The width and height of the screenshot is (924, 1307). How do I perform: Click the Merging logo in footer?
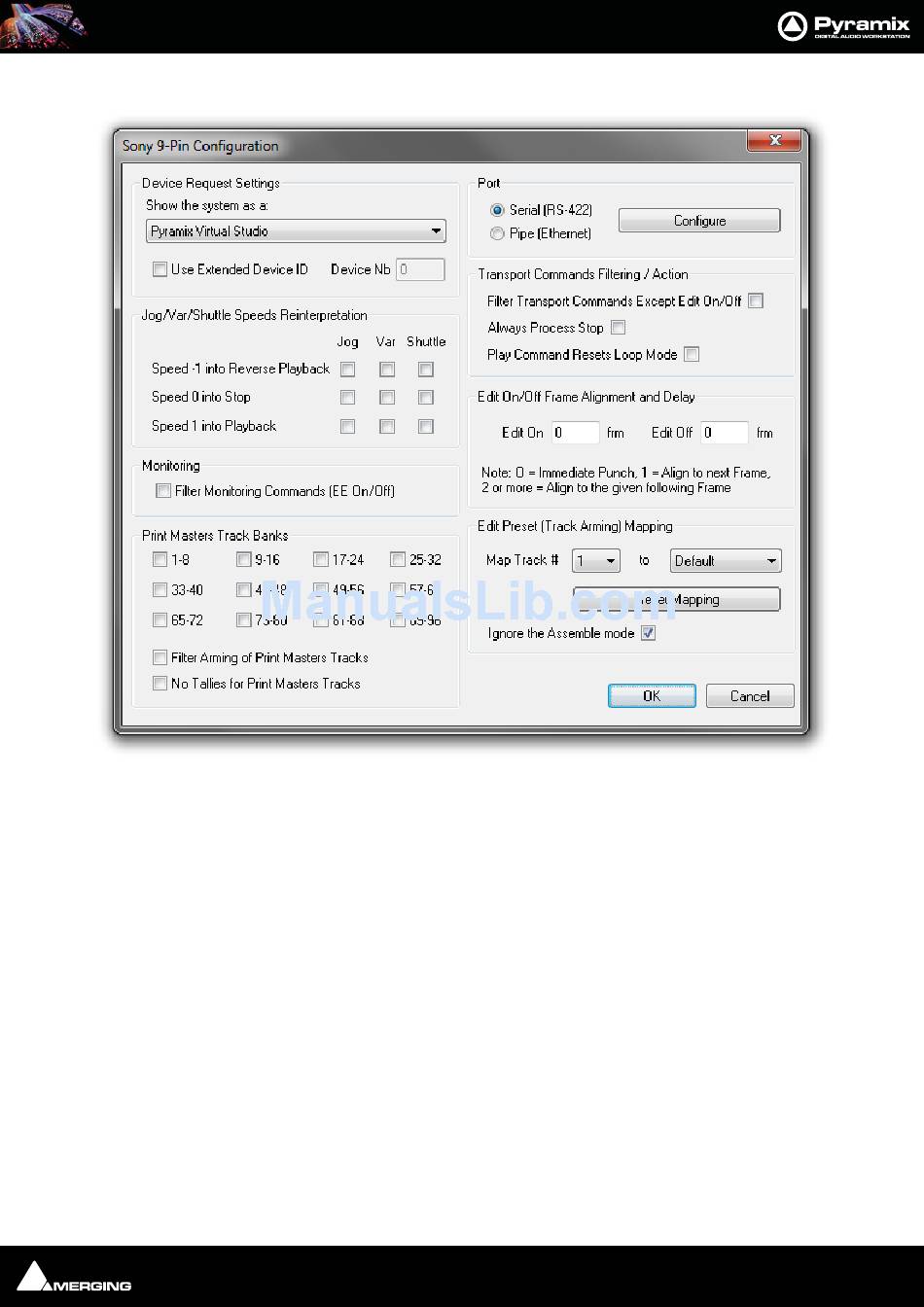click(74, 1277)
